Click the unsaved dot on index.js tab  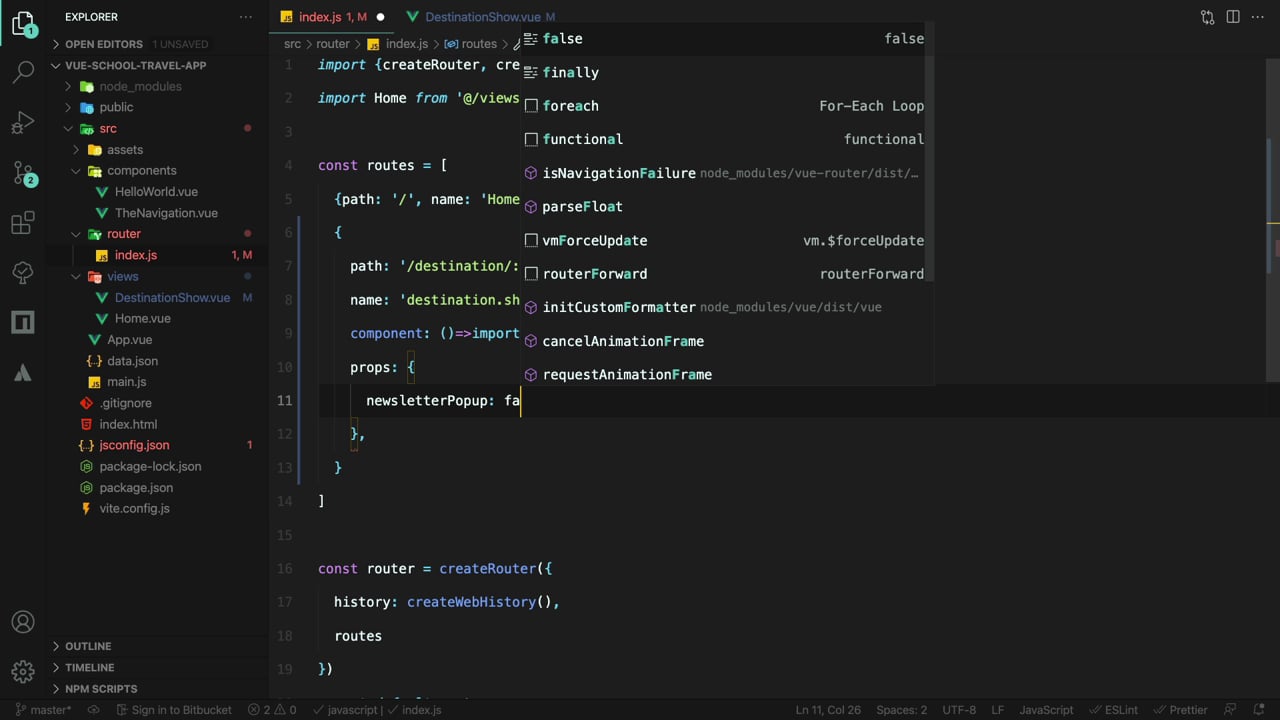click(x=380, y=17)
